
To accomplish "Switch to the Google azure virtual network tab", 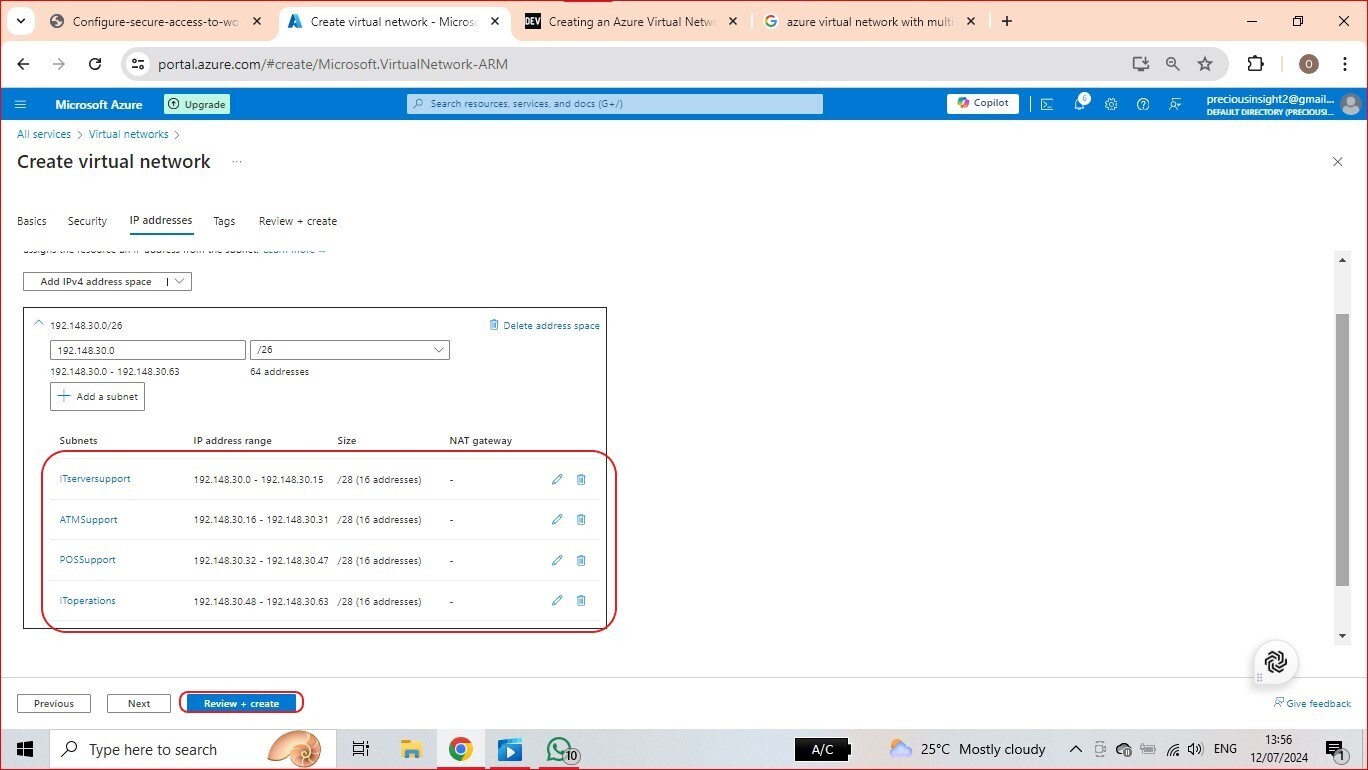I will click(870, 21).
